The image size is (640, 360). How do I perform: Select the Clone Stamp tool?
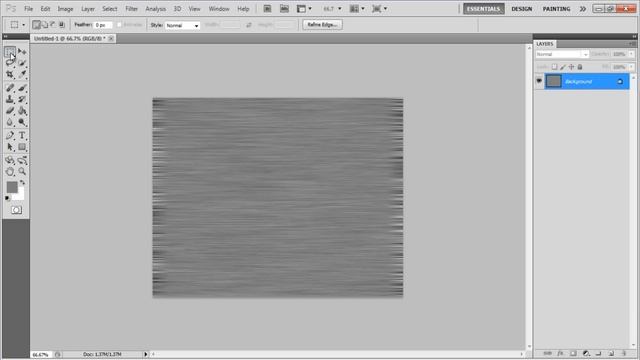pyautogui.click(x=10, y=99)
